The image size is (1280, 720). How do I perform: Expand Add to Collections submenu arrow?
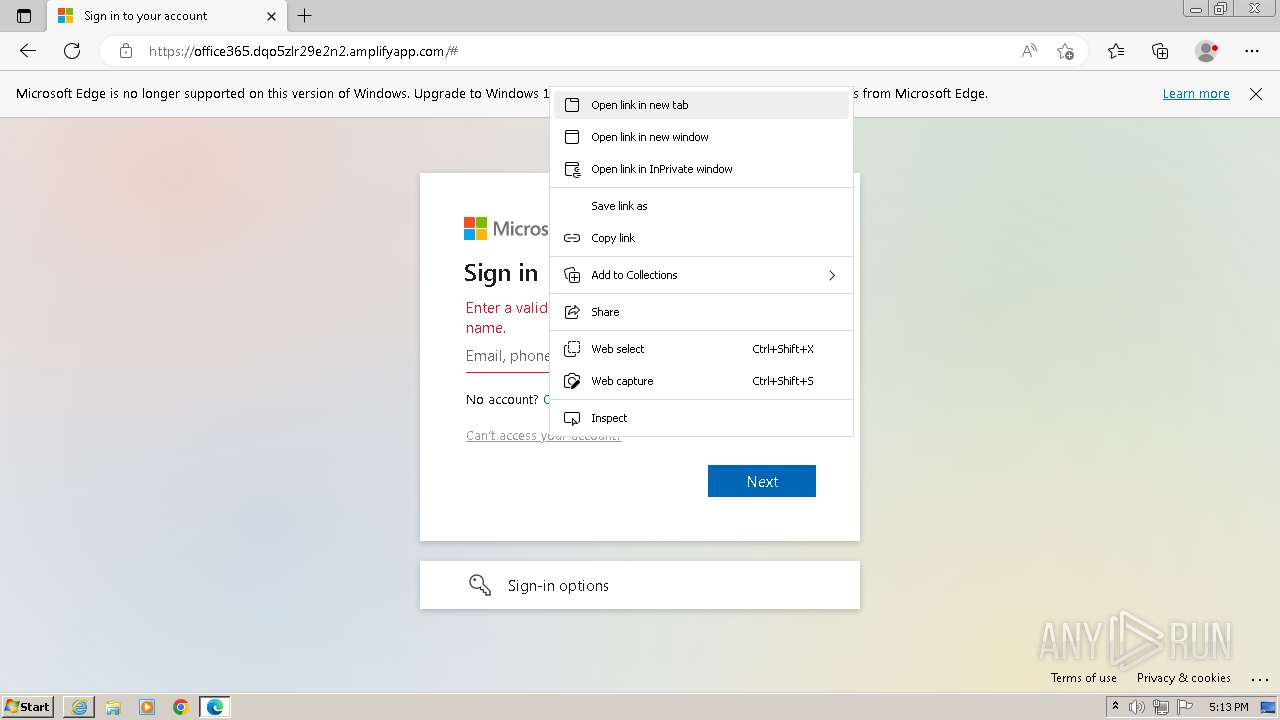[x=832, y=275]
